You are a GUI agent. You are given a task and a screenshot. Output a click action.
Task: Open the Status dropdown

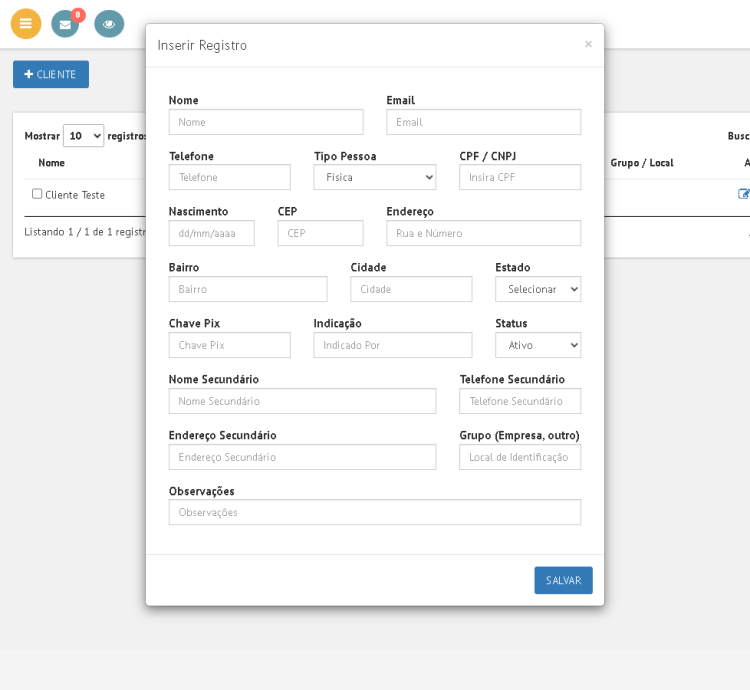[538, 345]
